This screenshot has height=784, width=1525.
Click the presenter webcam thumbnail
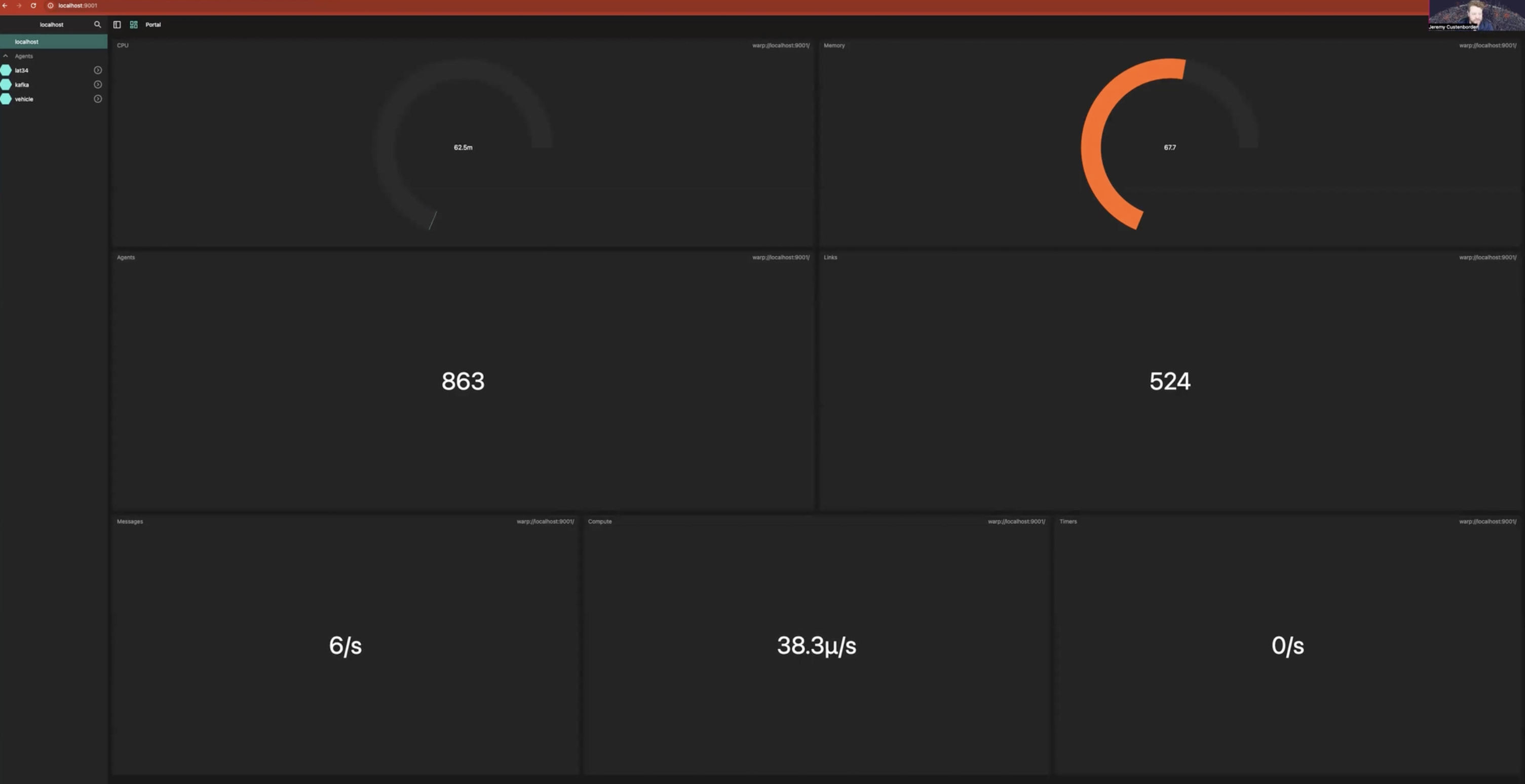(1476, 15)
